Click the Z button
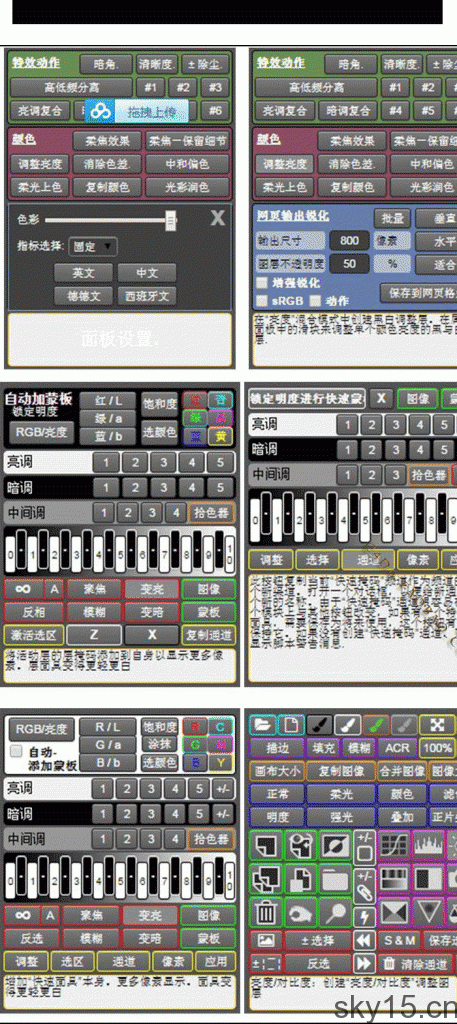Viewport: 457px width, 1024px height. coord(94,635)
